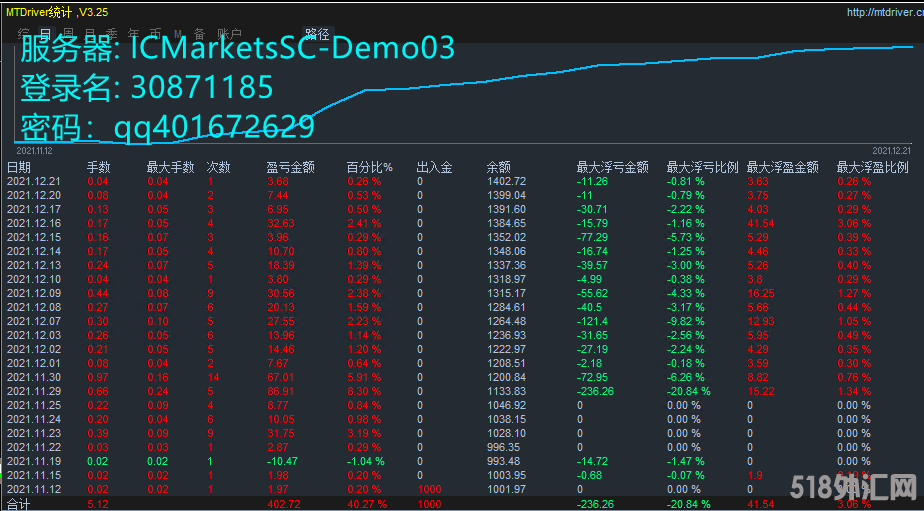Select the 综 (summary) tab
924x511 pixels.
(x=24, y=34)
